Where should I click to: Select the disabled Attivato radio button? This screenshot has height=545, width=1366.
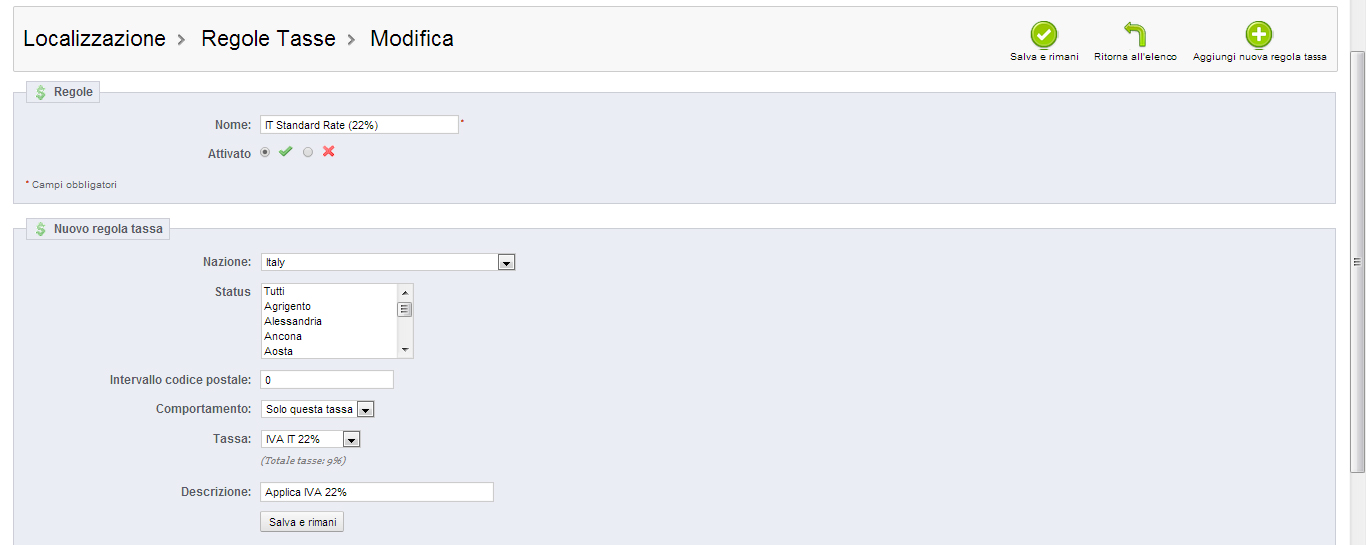pyautogui.click(x=308, y=152)
